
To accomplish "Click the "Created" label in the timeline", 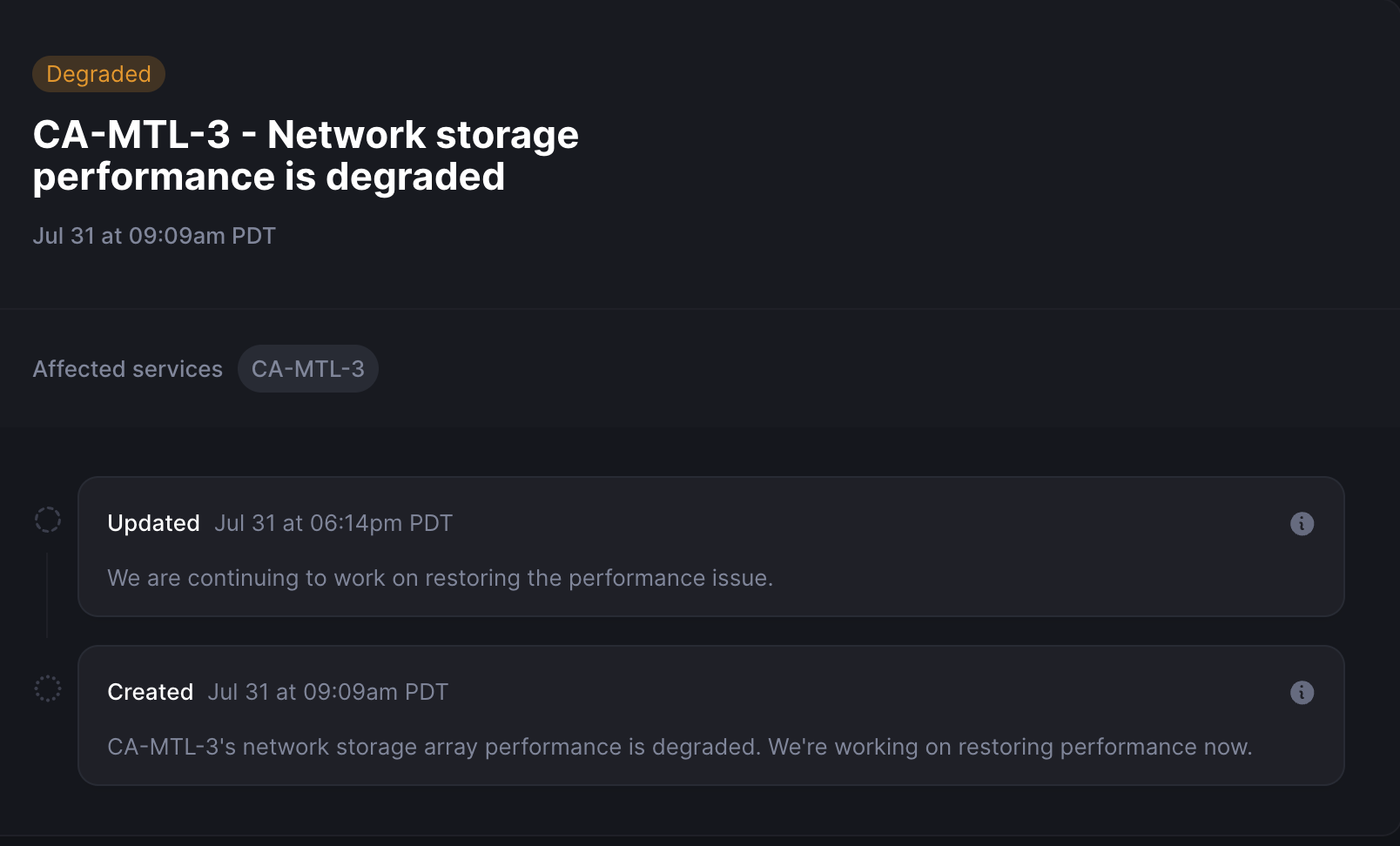I will point(150,692).
